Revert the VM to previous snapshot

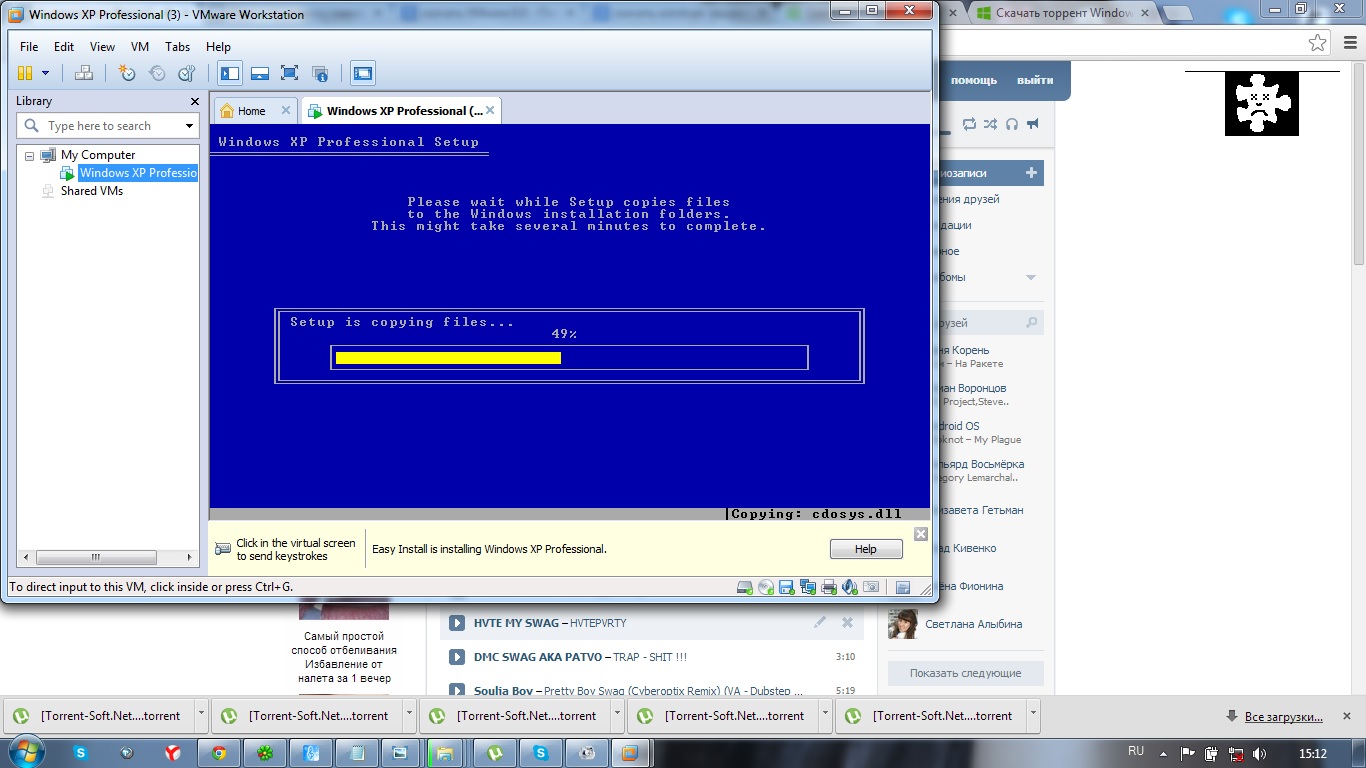coord(157,73)
